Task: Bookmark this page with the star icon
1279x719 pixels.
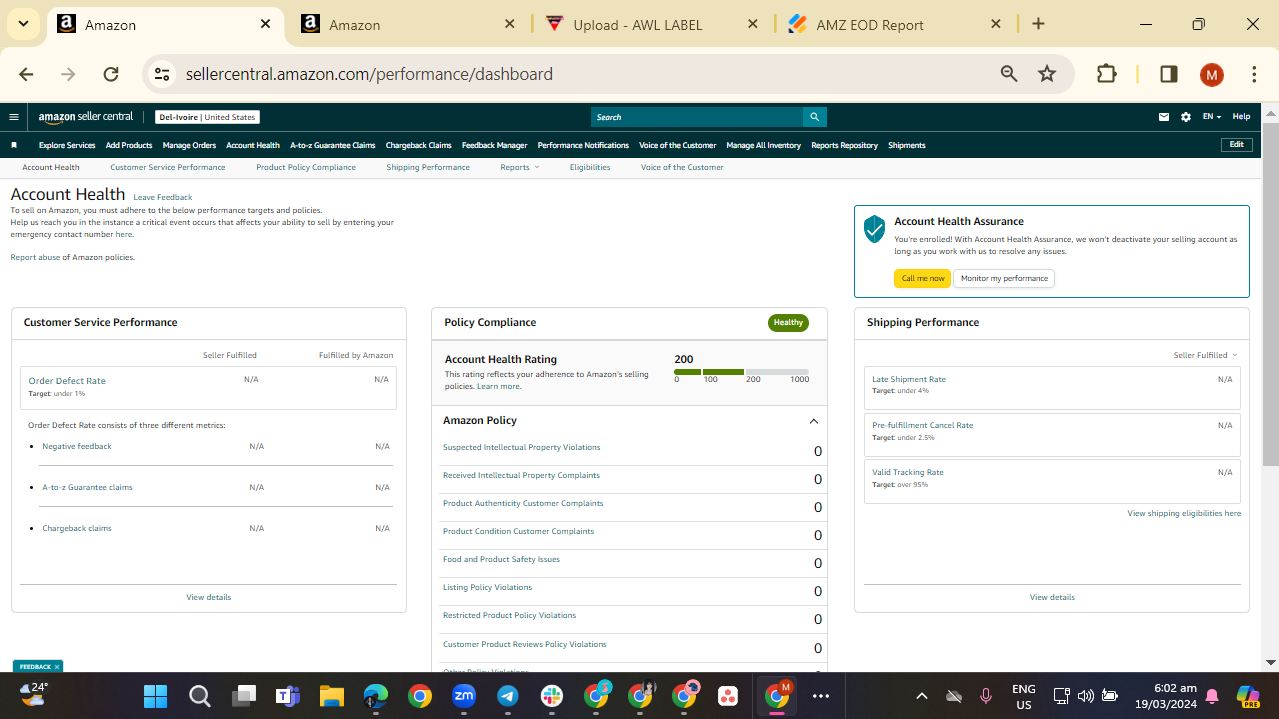Action: click(1047, 74)
